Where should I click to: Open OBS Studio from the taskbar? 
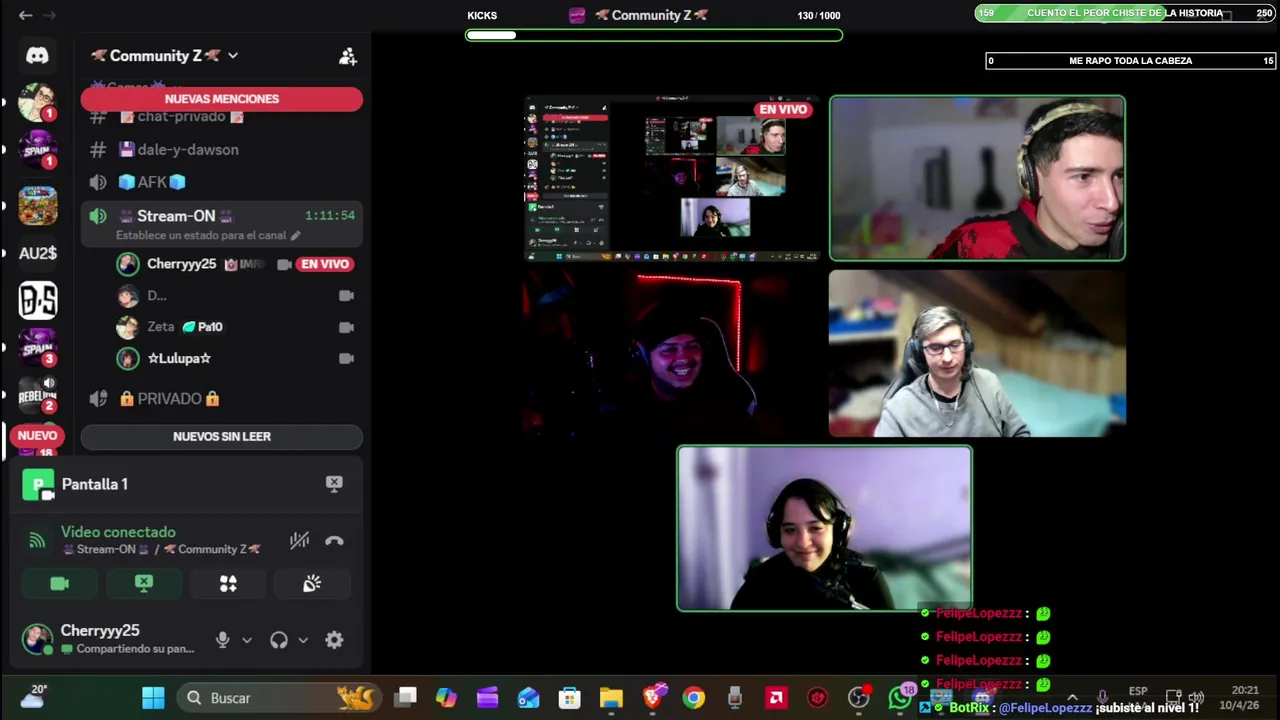click(858, 698)
